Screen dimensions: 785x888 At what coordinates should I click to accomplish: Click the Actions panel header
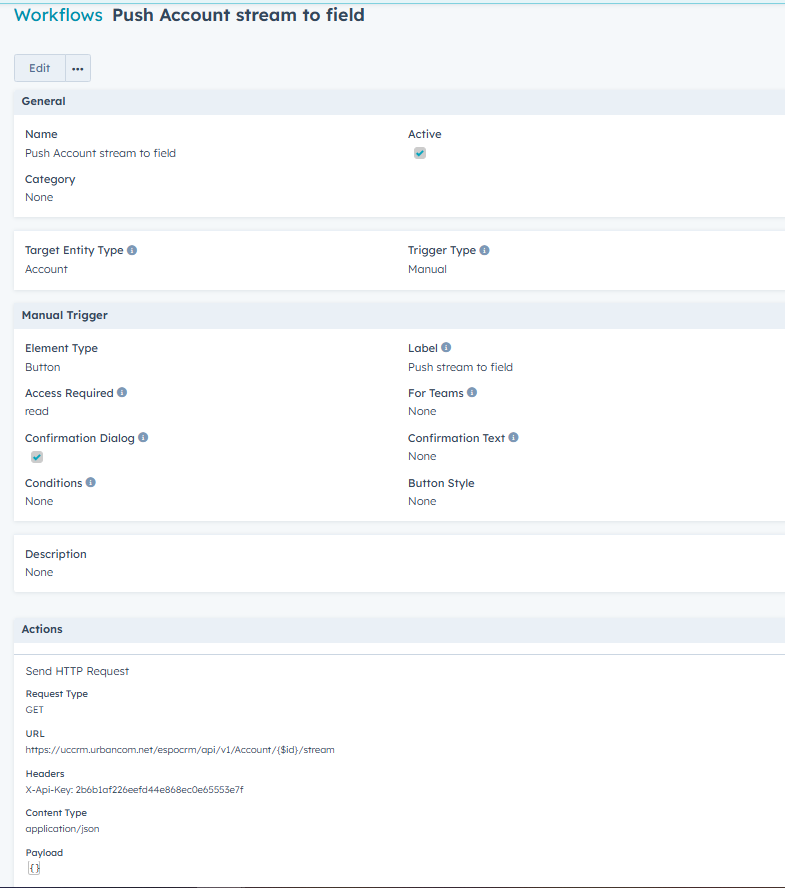tap(42, 629)
